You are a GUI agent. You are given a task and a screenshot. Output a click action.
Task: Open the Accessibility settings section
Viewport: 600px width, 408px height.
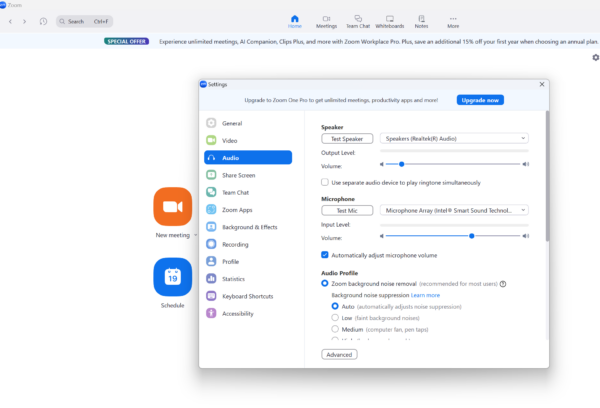pyautogui.click(x=238, y=313)
